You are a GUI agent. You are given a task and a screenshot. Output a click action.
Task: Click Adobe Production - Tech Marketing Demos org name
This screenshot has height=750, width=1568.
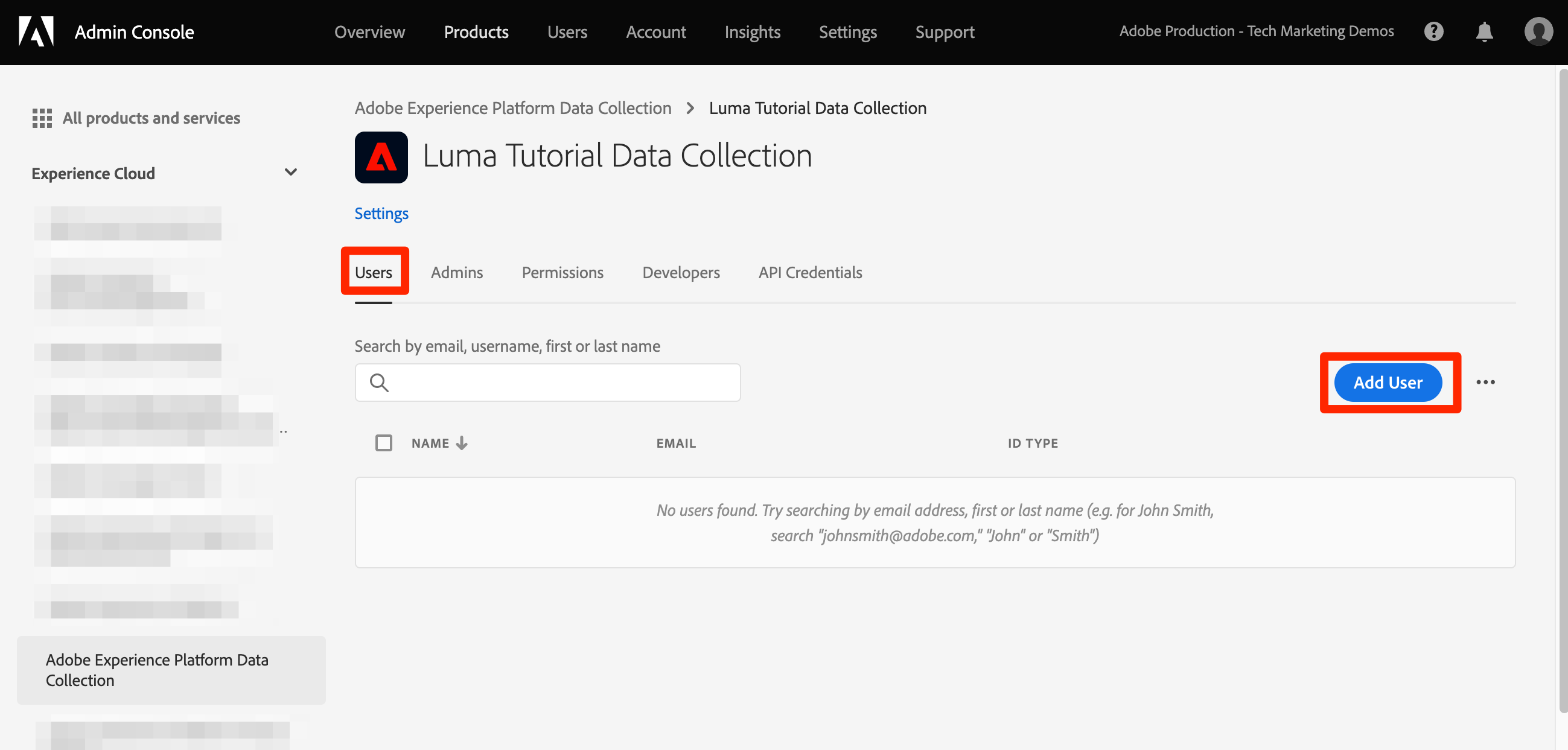coord(1256,31)
